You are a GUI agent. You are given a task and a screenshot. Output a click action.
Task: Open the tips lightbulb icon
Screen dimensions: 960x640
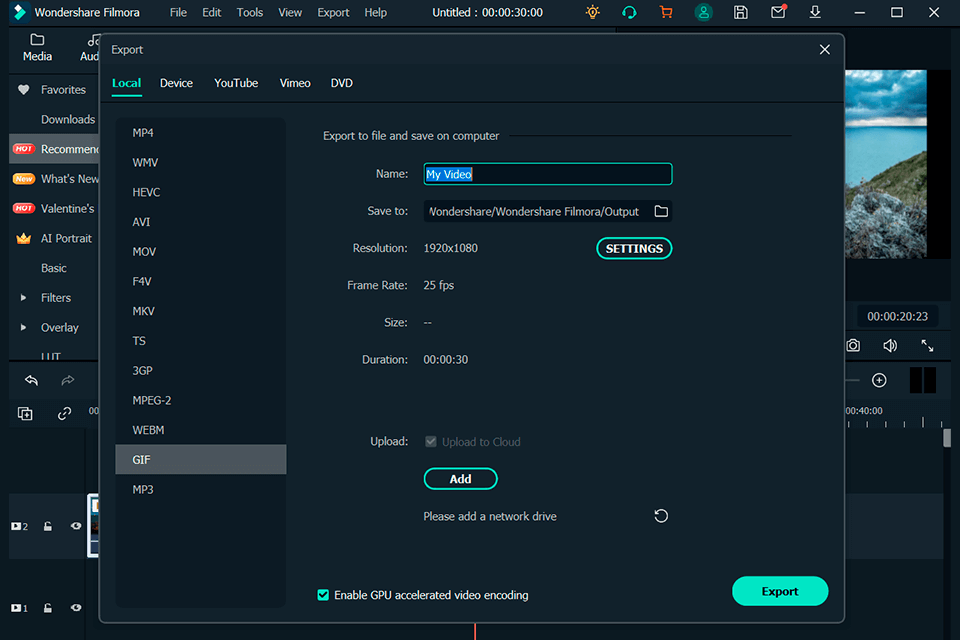592,12
